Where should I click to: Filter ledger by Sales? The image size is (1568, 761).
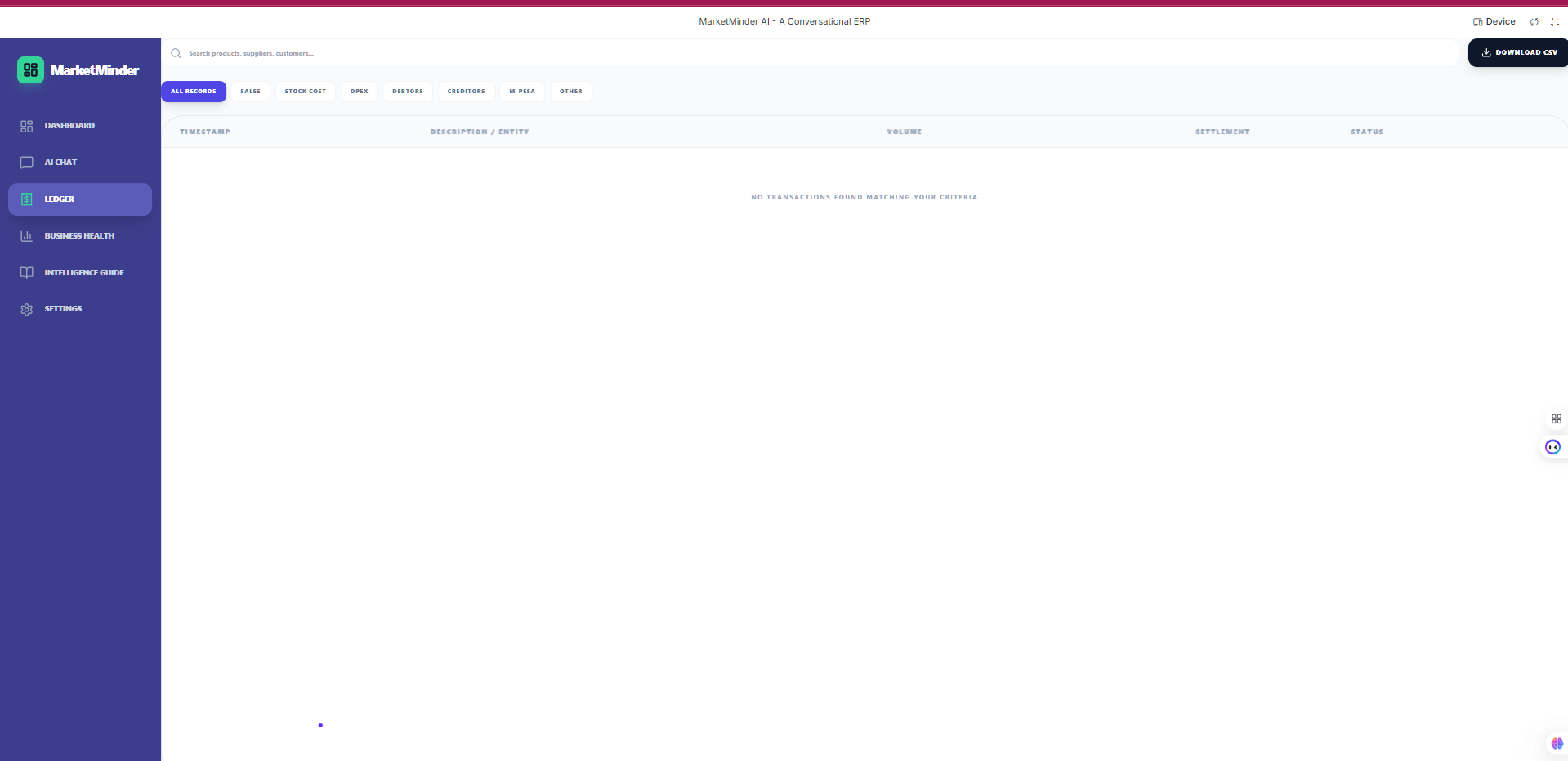coord(251,92)
